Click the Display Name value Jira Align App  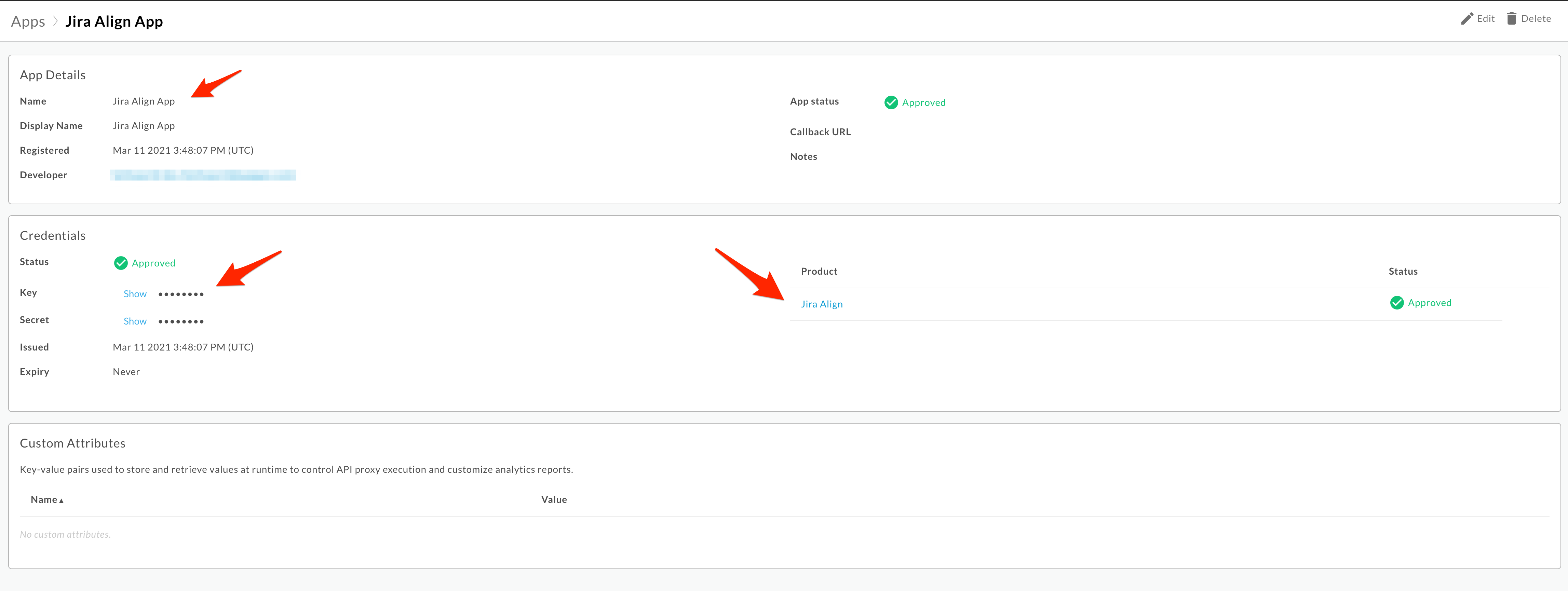coord(144,126)
